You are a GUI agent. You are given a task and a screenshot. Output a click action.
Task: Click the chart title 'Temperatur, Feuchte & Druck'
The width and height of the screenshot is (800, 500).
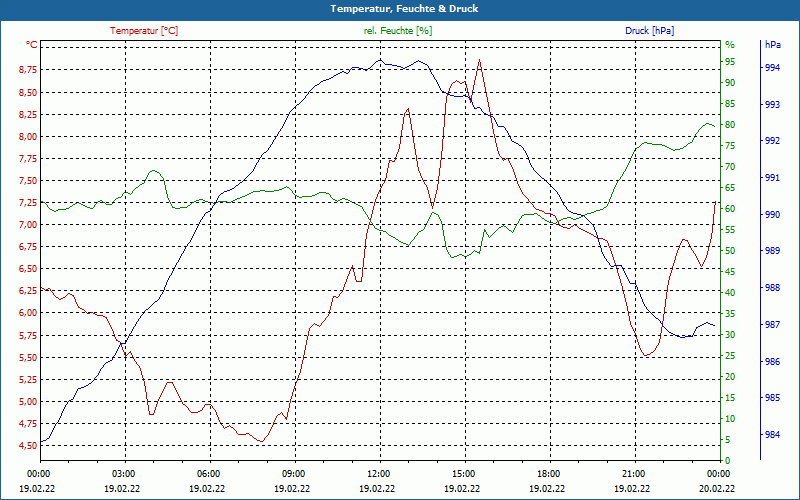[x=404, y=9]
